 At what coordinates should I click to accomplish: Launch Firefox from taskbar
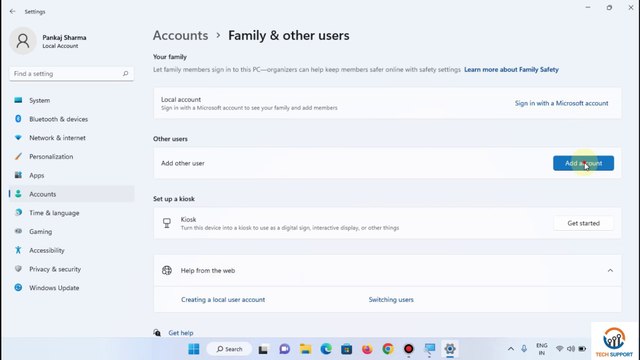tap(367, 349)
